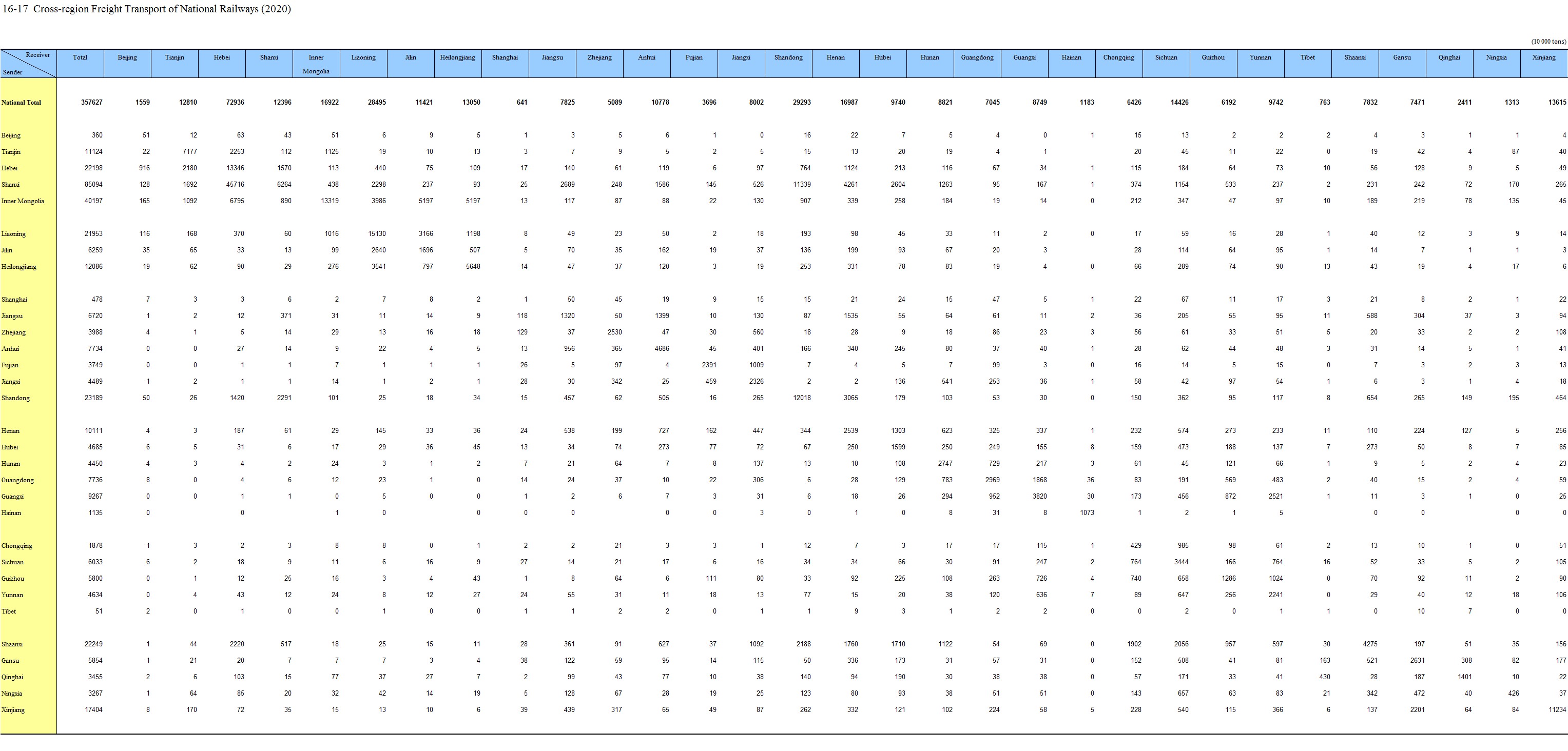Click the Chongqing column header
The image size is (1568, 751).
pyautogui.click(x=1119, y=58)
